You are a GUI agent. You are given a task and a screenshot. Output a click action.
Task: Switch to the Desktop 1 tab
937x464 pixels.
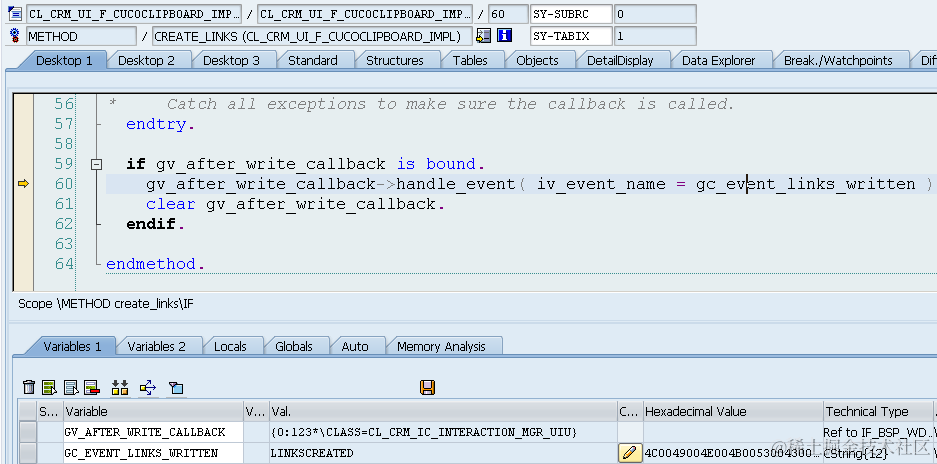pos(63,60)
